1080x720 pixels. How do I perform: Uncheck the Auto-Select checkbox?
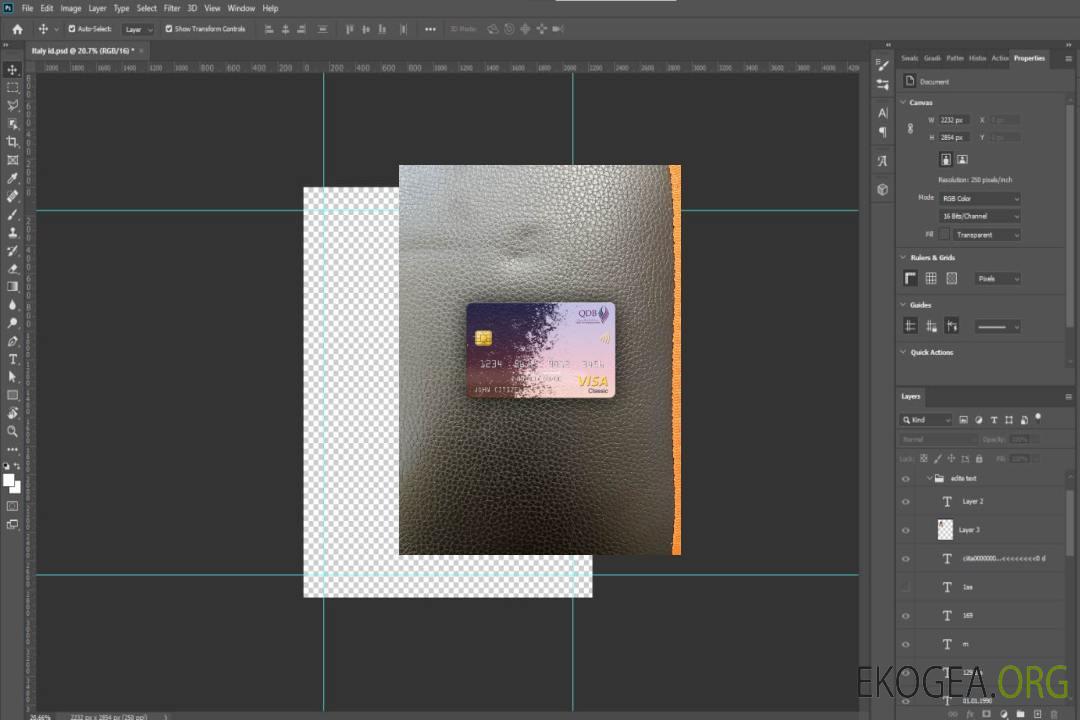click(x=71, y=29)
